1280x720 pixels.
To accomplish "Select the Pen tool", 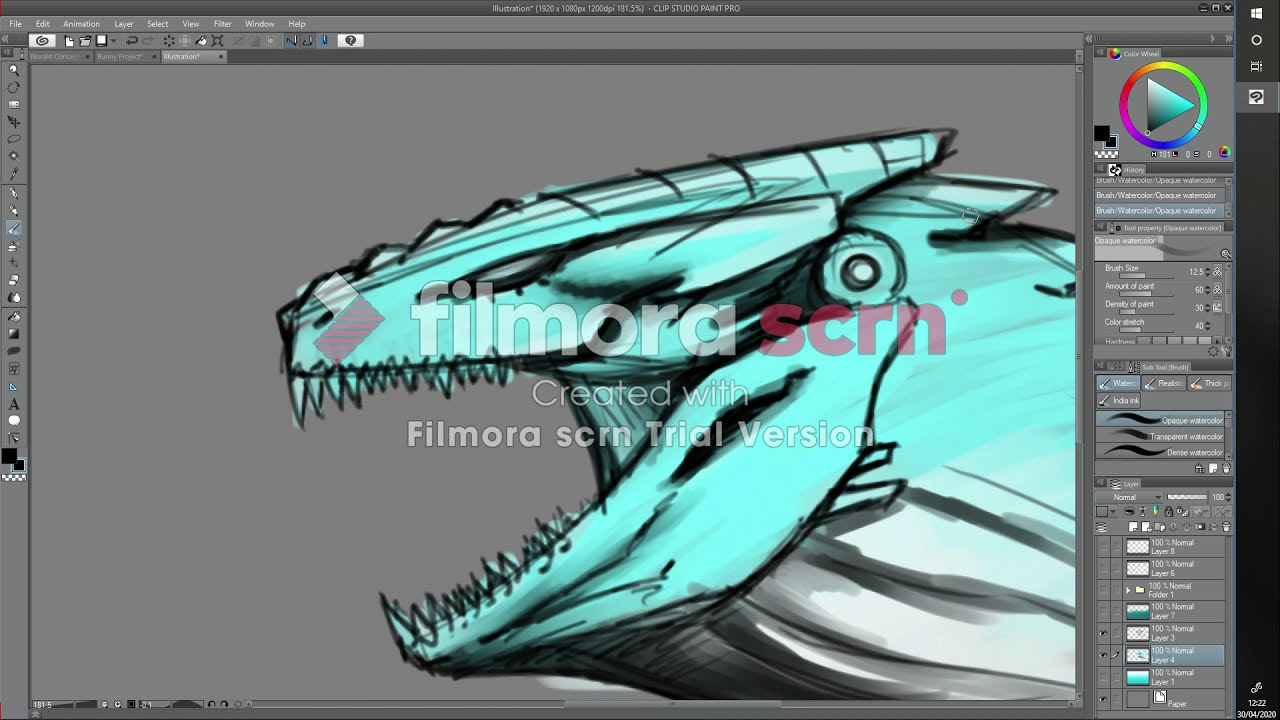I will [14, 193].
